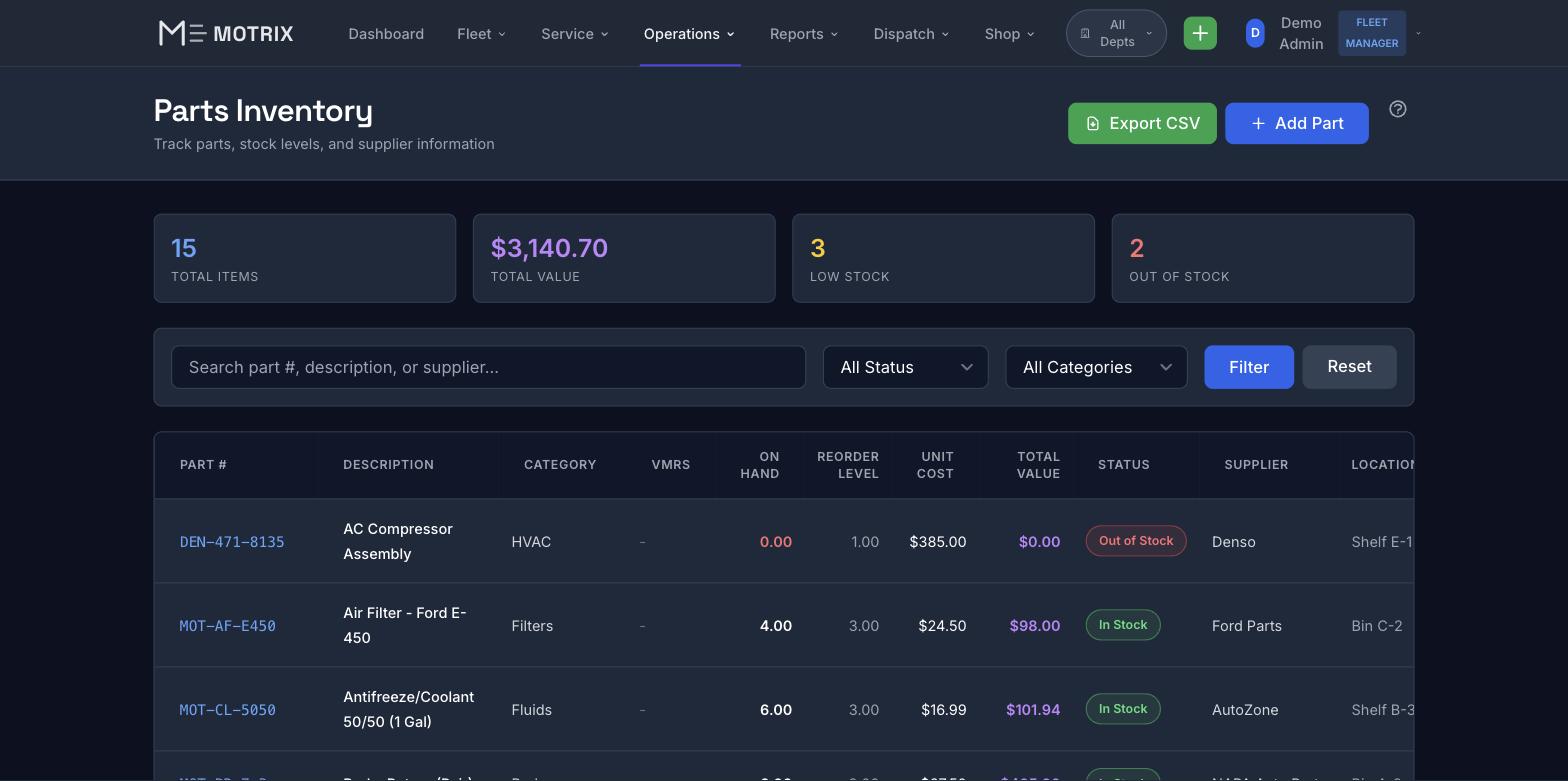Click the Demo Admin avatar icon
This screenshot has height=781, width=1568.
click(1255, 33)
